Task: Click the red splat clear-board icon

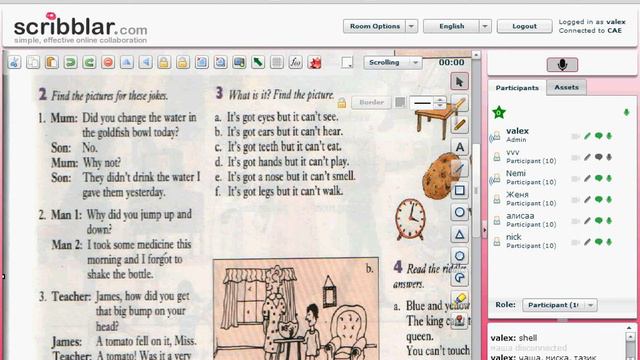Action: [315, 62]
